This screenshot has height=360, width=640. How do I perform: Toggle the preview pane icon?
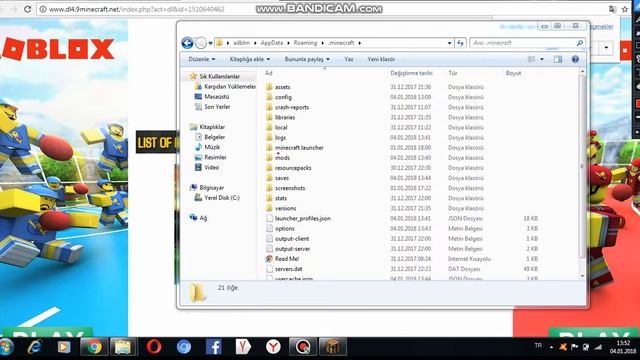pos(558,59)
